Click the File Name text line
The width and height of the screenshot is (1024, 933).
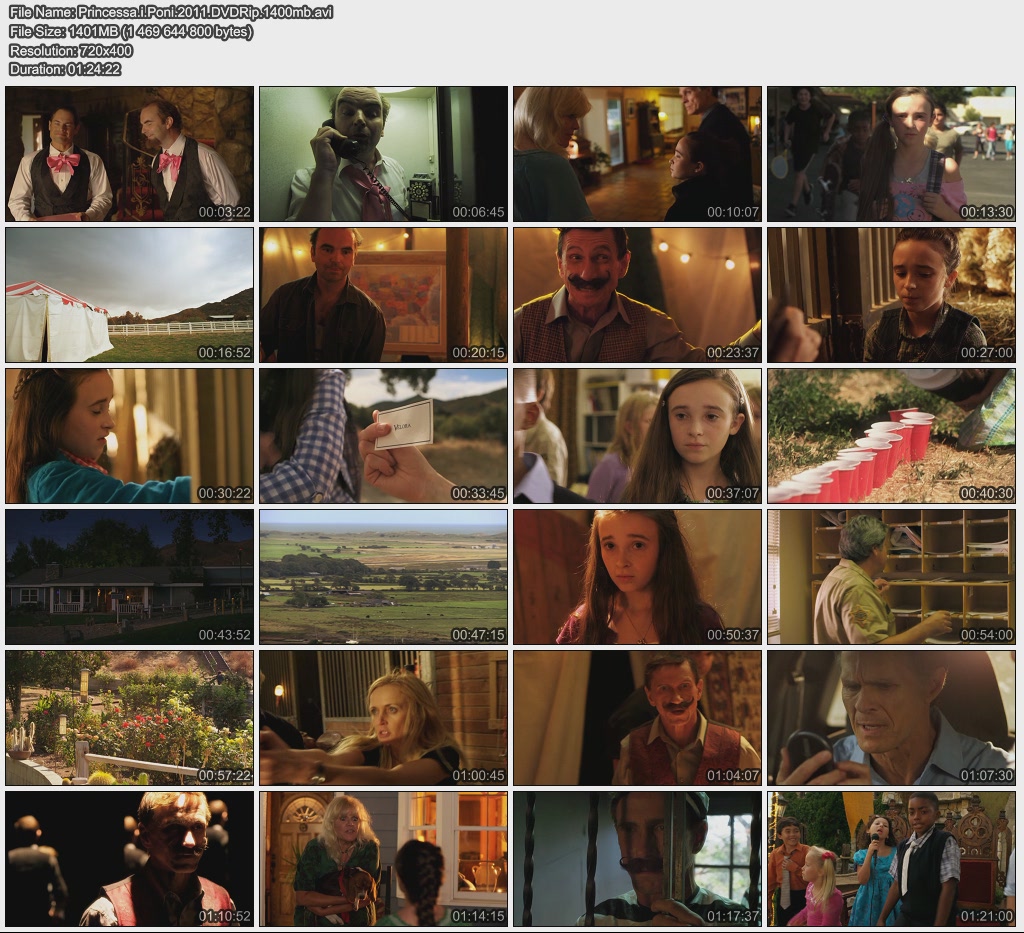(170, 12)
